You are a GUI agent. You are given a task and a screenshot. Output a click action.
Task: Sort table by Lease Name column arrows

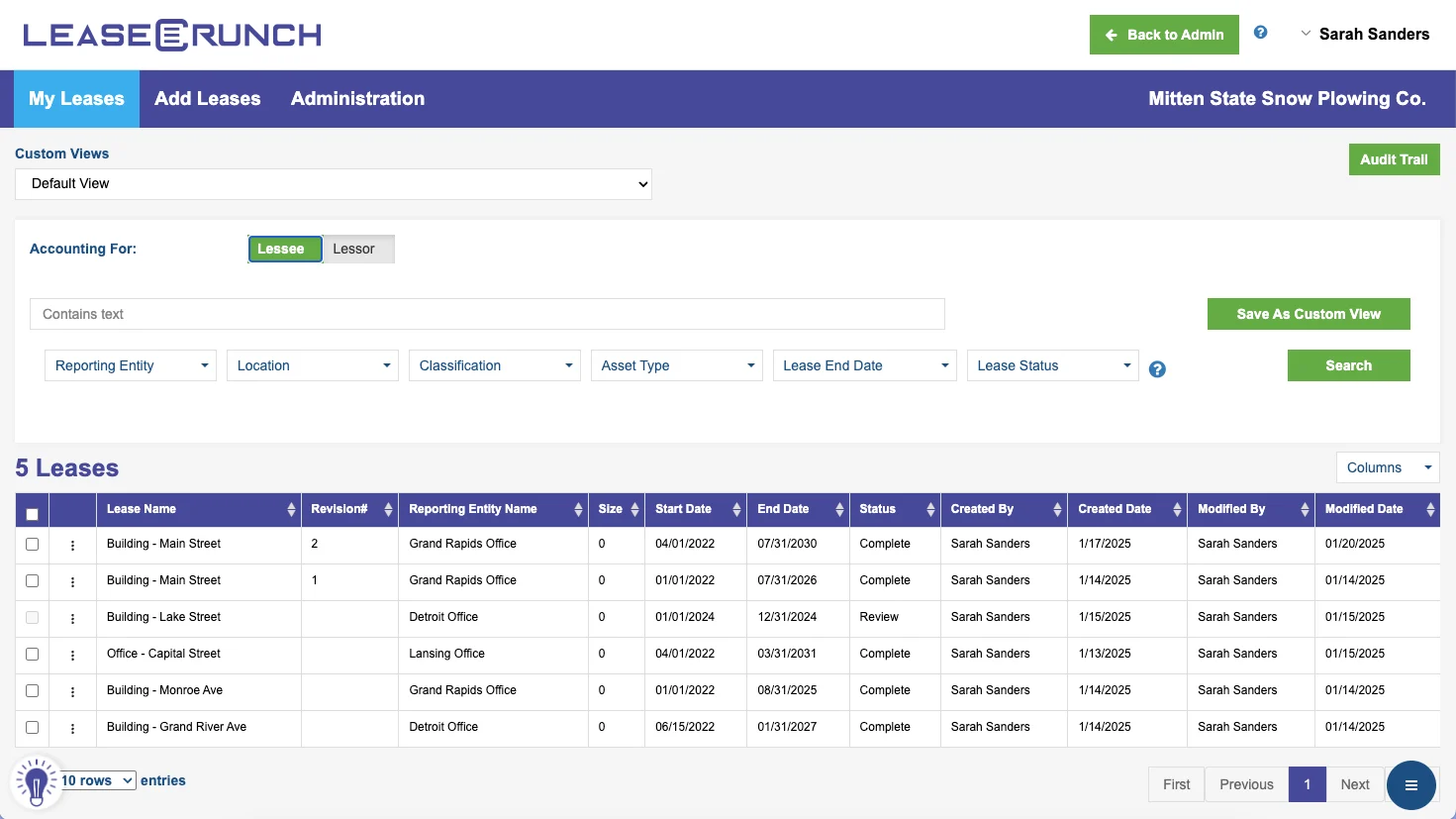291,509
